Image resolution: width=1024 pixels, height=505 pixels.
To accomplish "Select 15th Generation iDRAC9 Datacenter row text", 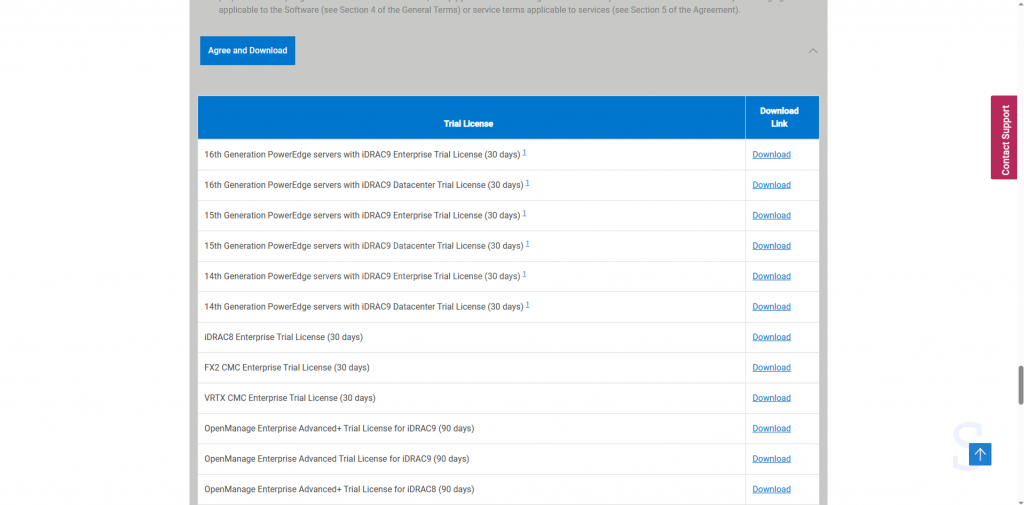I will pyautogui.click(x=364, y=246).
